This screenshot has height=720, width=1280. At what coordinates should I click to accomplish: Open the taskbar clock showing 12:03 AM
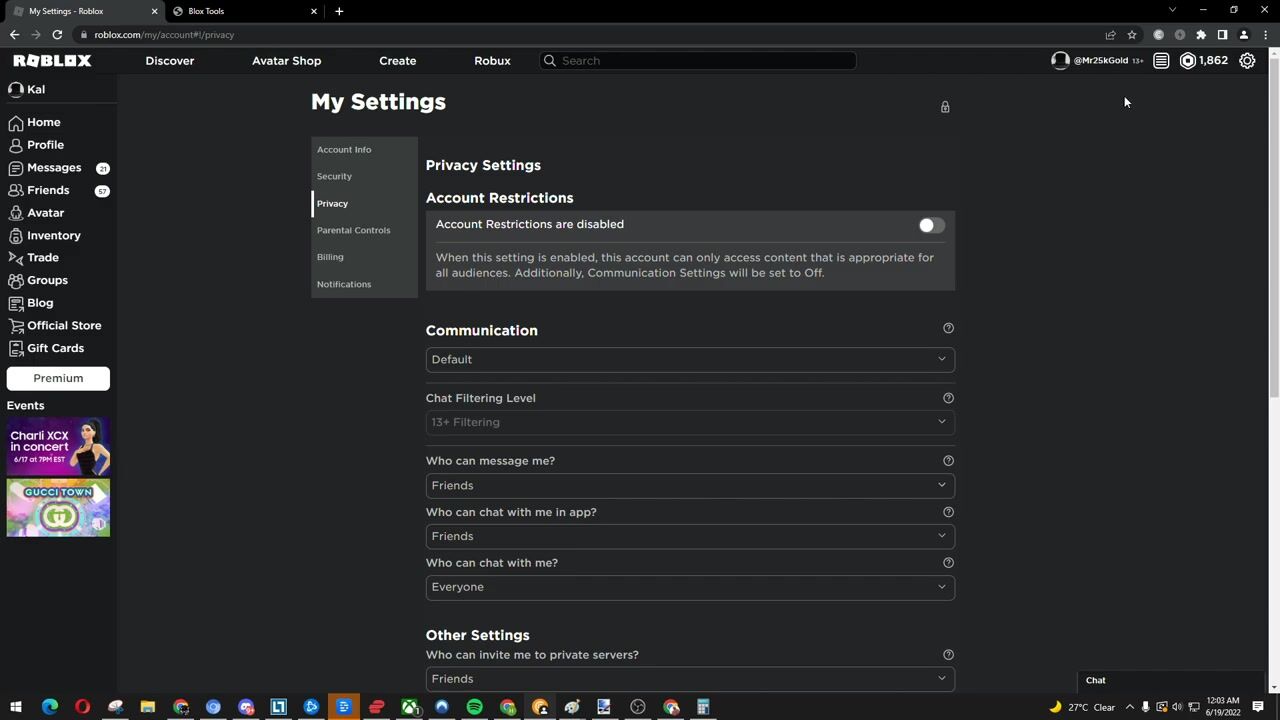point(1223,707)
